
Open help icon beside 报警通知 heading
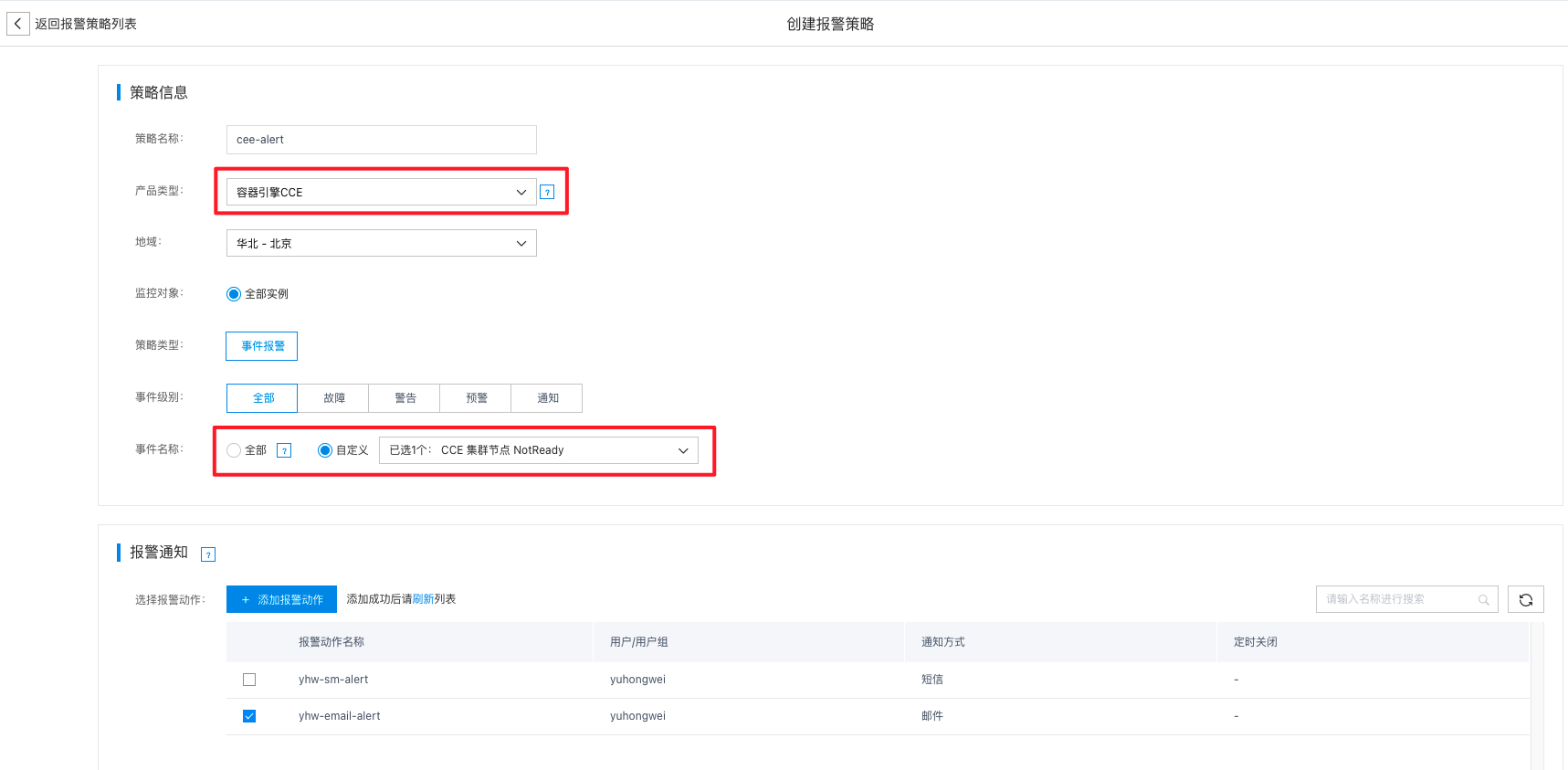point(208,554)
